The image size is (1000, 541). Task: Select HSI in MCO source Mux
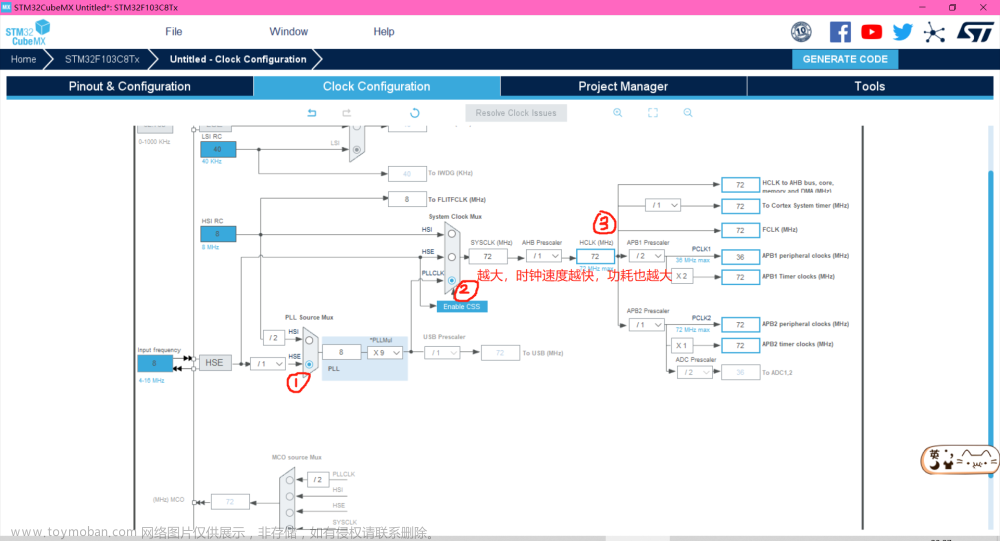click(290, 496)
